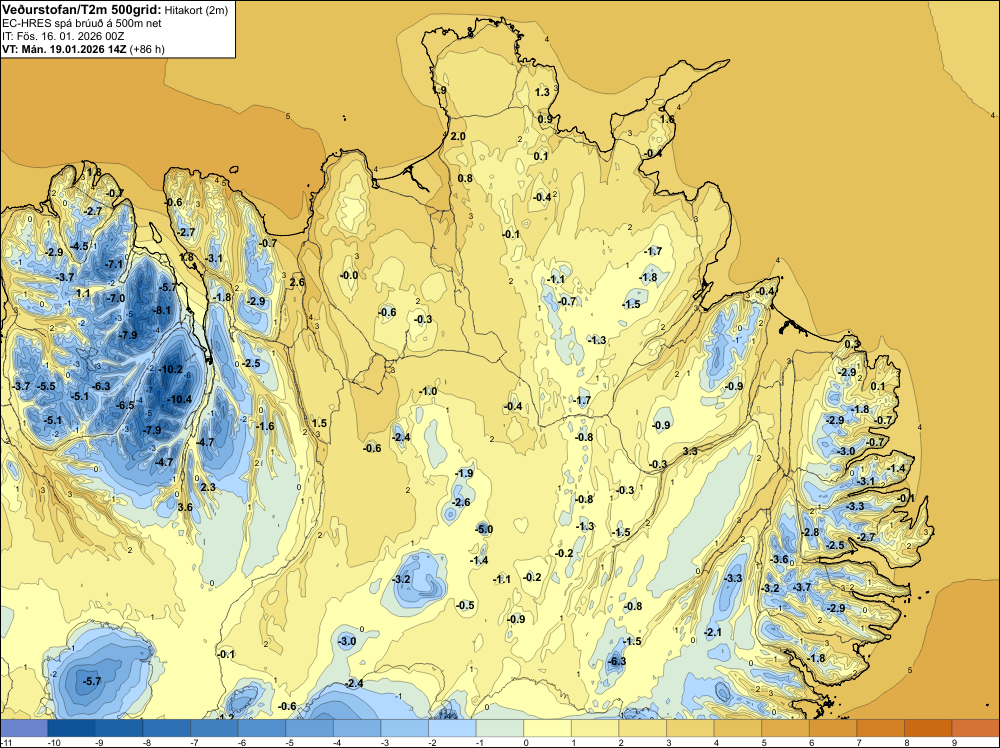1000x748 pixels.
Task: Click the -1.9 temperature value
Action: (x=464, y=473)
